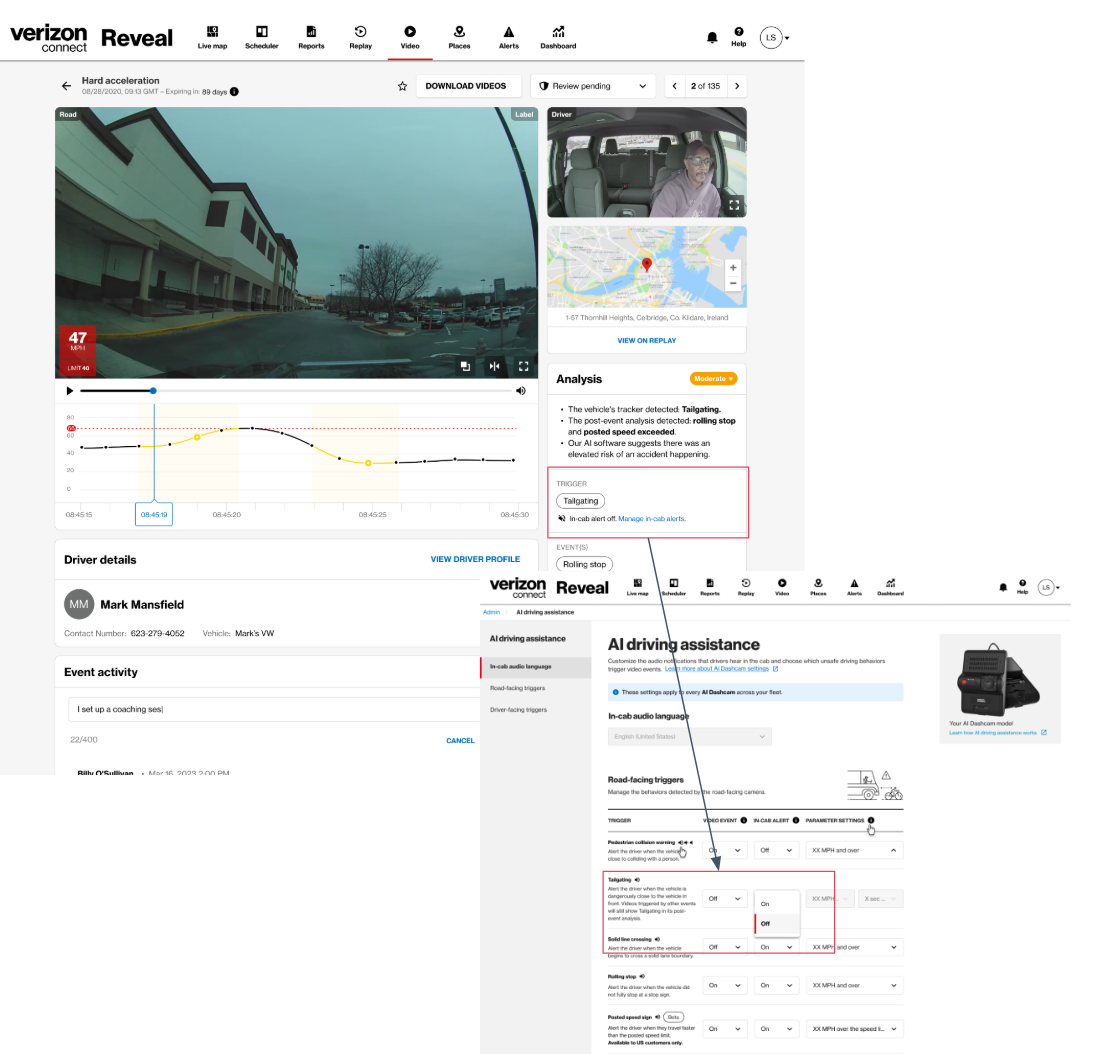
Task: Open Help in the video review window
Action: click(x=738, y=37)
